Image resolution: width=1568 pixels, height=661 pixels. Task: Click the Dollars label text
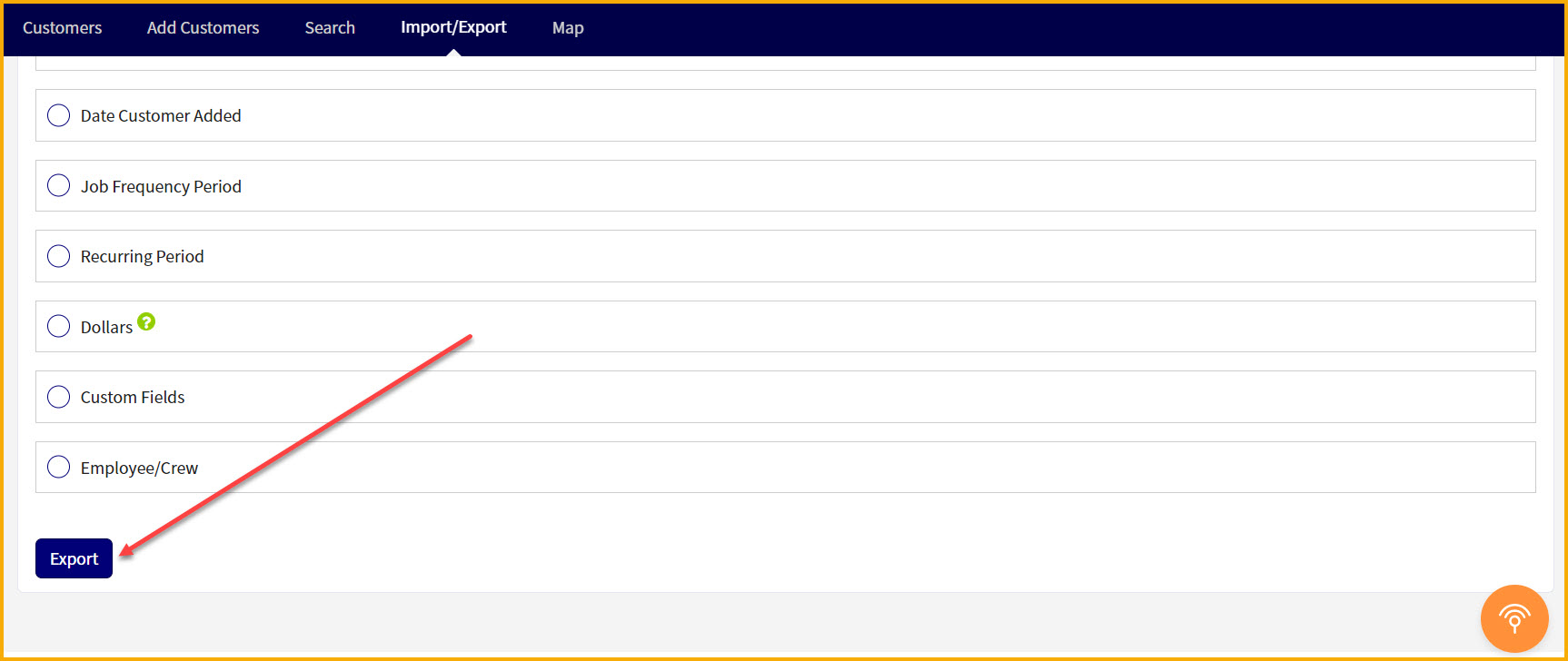pyautogui.click(x=106, y=327)
